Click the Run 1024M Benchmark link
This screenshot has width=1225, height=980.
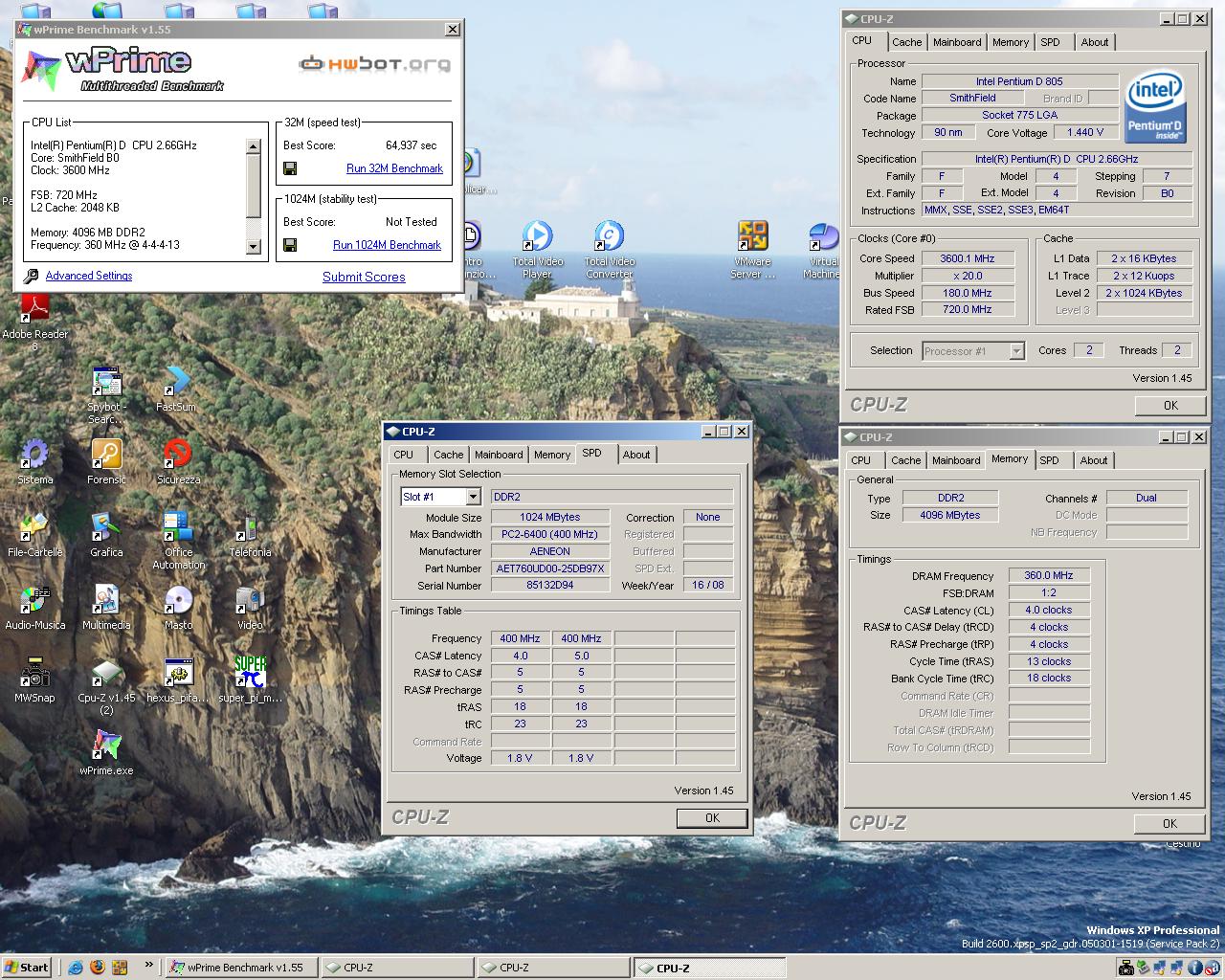pyautogui.click(x=387, y=245)
